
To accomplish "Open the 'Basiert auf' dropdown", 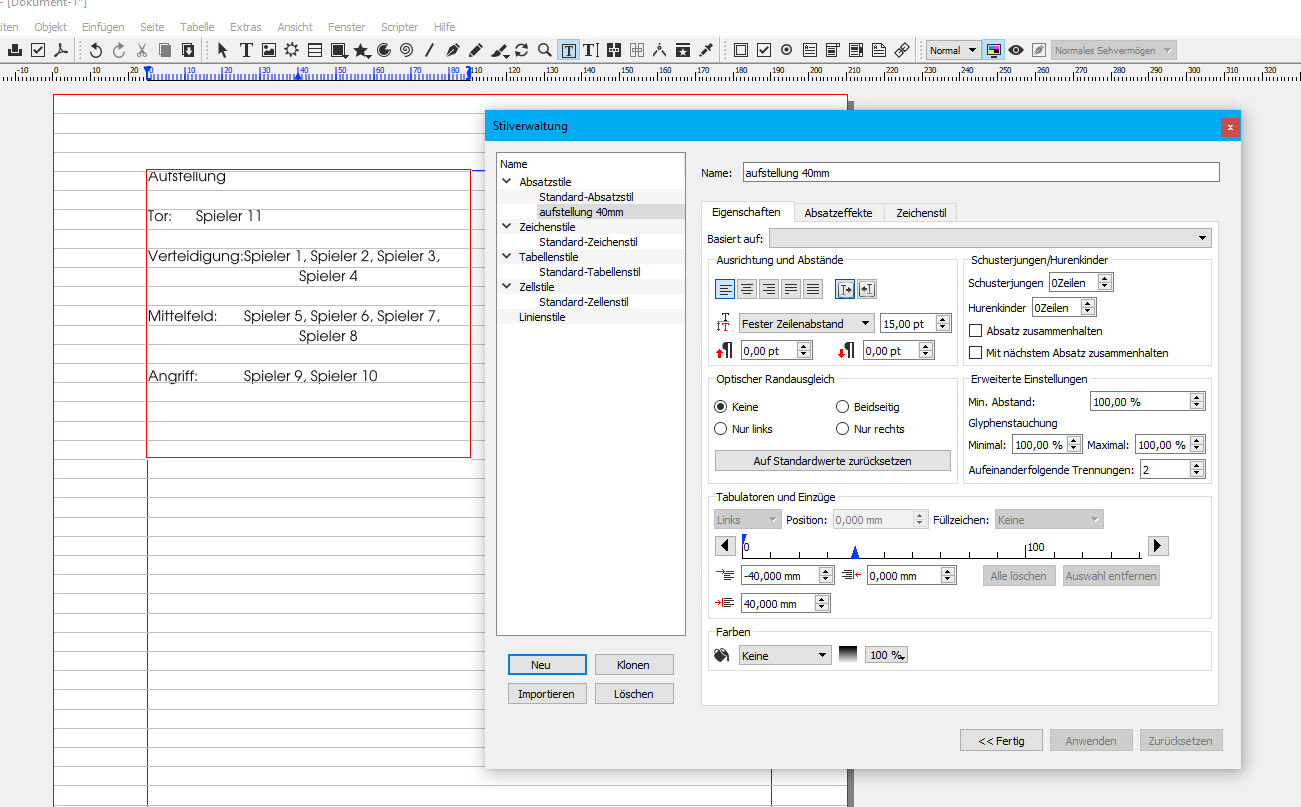I will 990,238.
